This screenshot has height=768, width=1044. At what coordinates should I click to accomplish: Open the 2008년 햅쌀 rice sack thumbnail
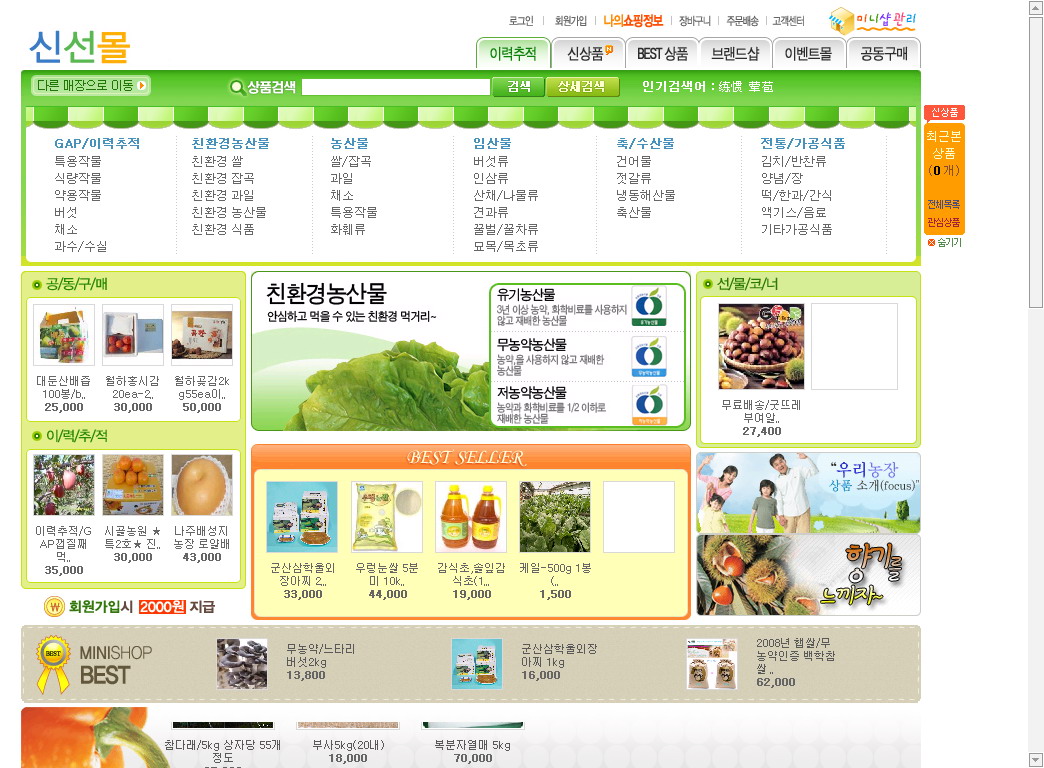click(712, 664)
